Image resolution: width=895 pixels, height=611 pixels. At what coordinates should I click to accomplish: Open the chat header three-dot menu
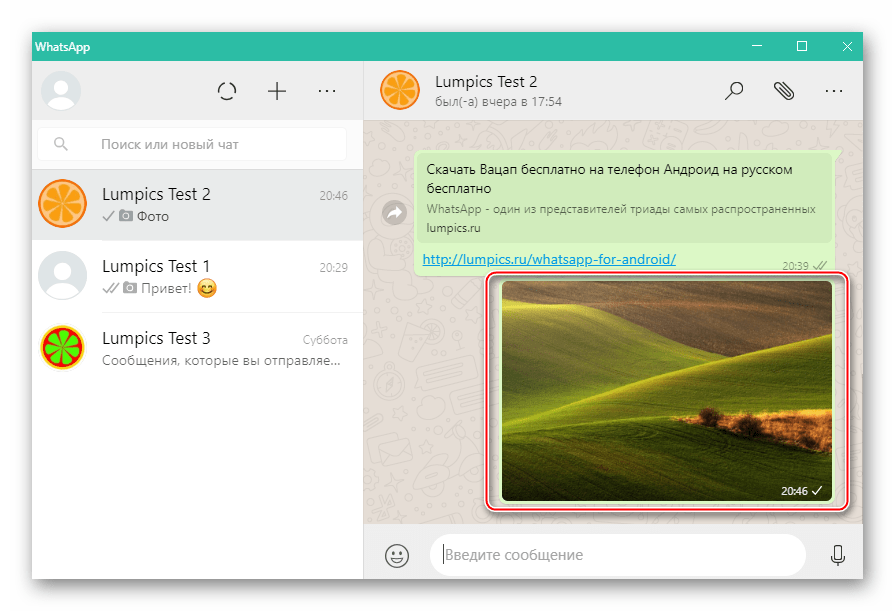point(834,91)
